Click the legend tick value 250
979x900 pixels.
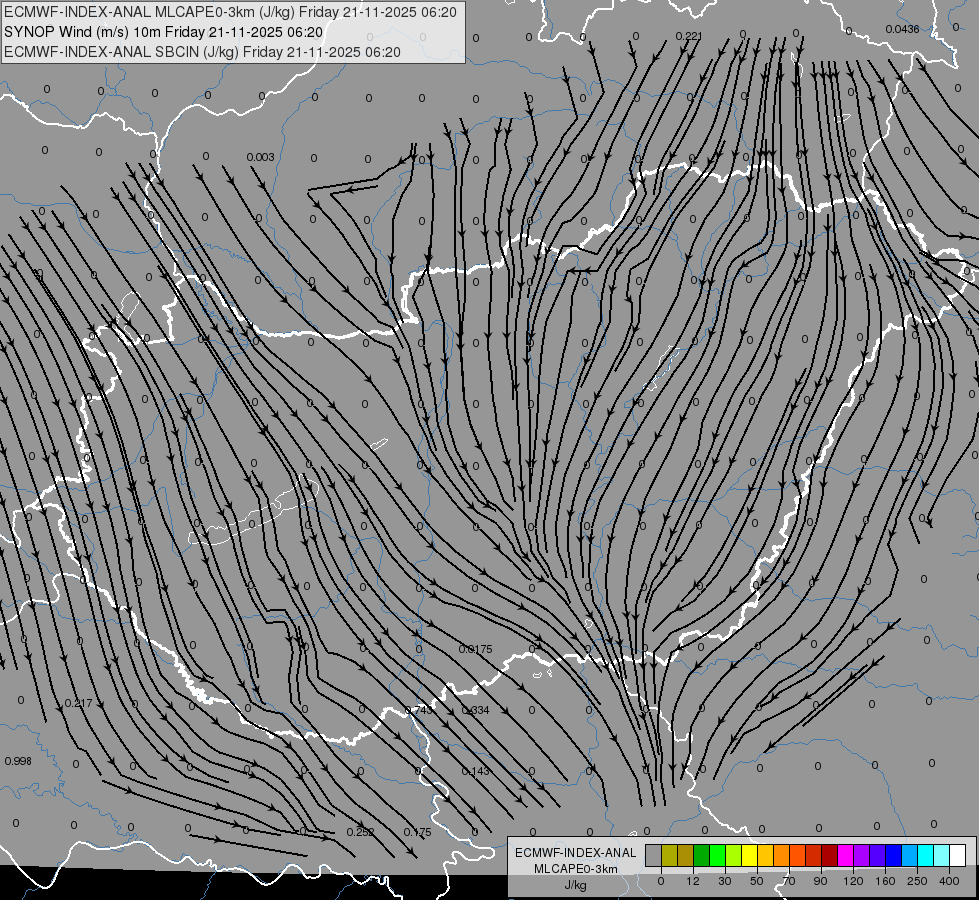[x=917, y=881]
